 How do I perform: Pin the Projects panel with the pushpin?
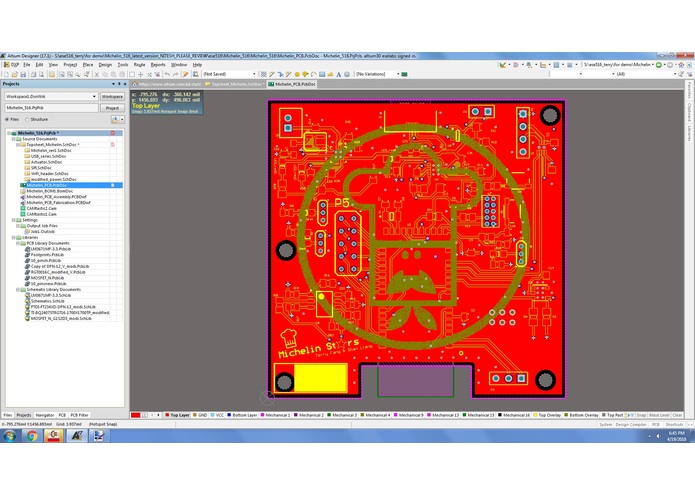tap(119, 84)
